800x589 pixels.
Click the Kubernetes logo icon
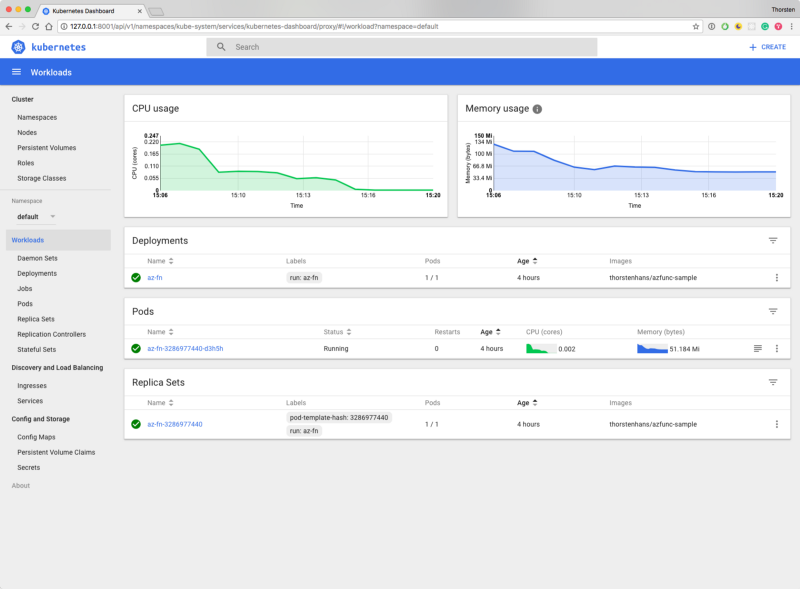coord(18,47)
